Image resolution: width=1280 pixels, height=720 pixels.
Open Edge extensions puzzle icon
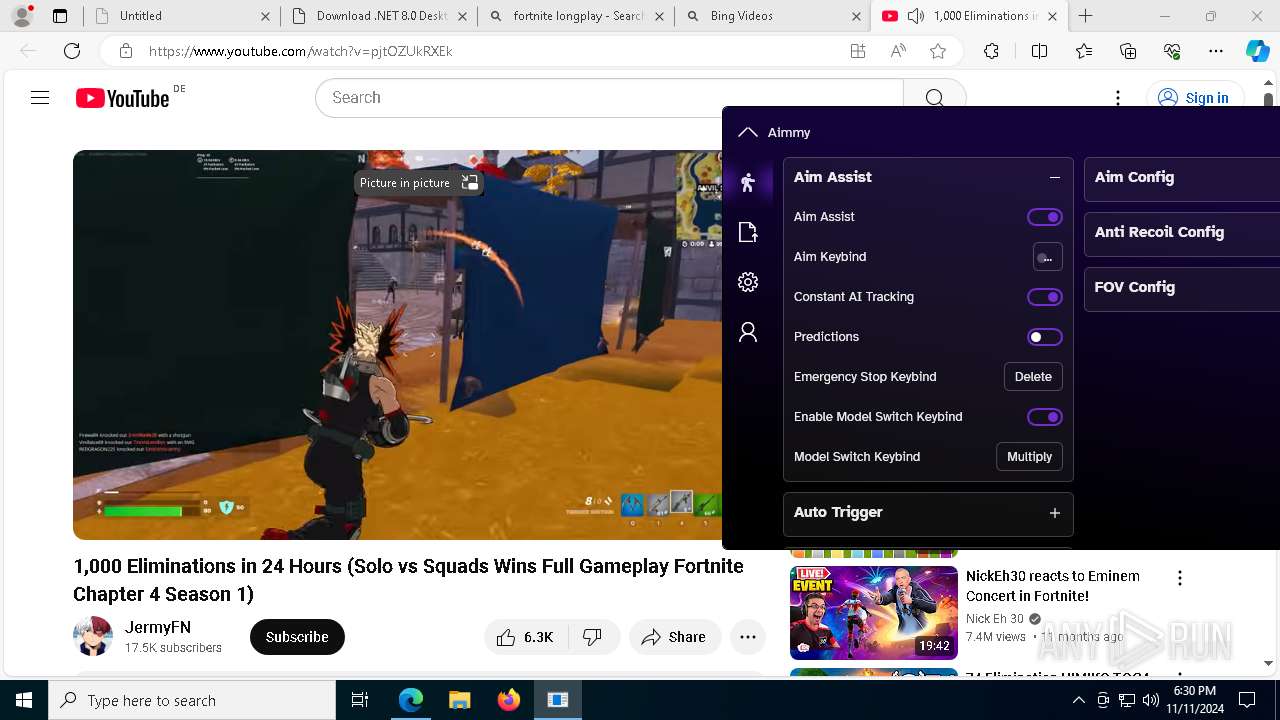coord(991,51)
